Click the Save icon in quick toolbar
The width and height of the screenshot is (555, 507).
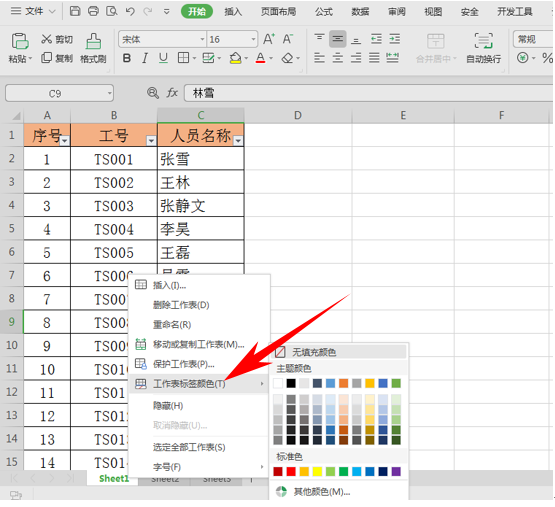tap(75, 11)
